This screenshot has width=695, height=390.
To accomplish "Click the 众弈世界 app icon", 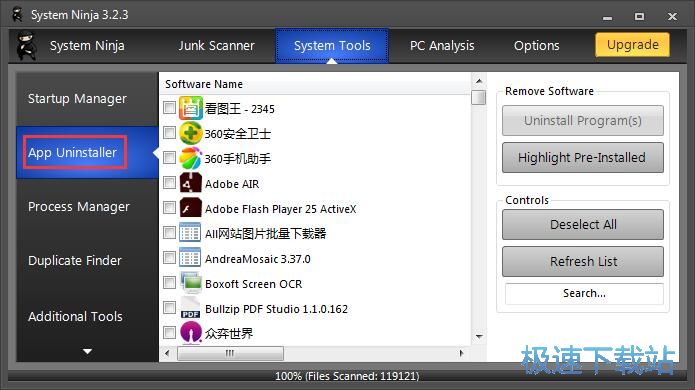I will point(191,333).
